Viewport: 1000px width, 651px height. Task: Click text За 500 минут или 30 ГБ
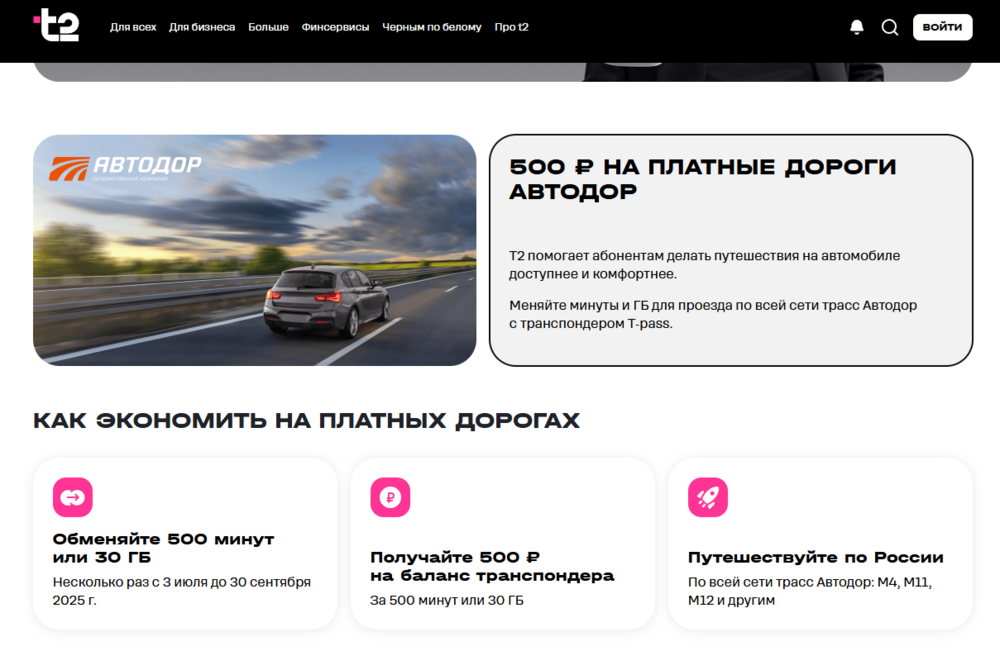[446, 600]
